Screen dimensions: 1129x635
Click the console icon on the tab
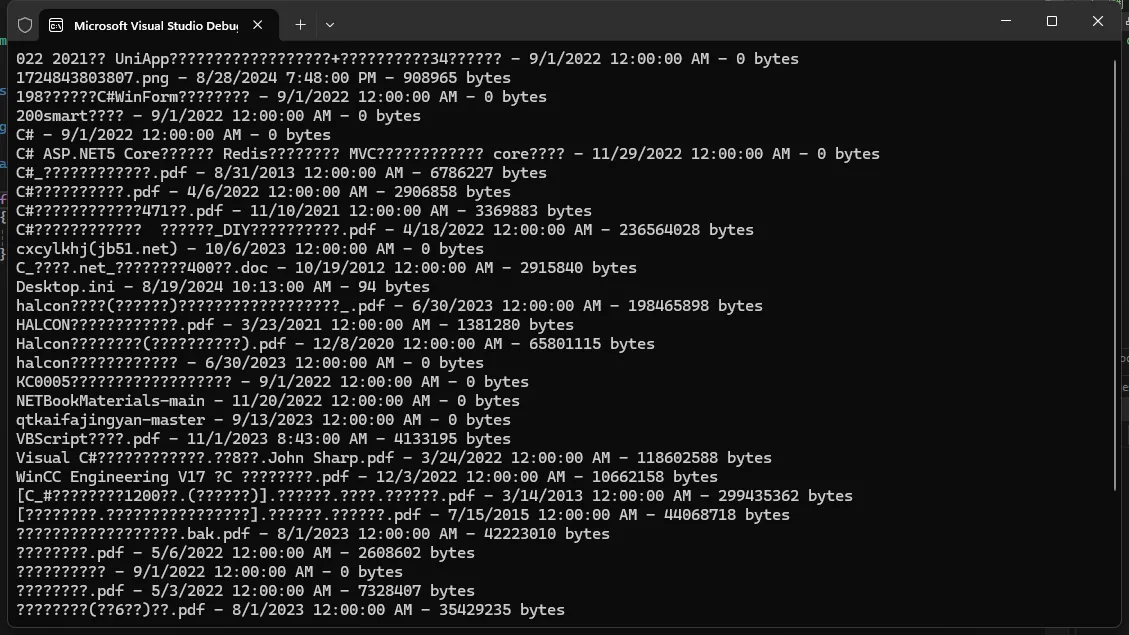pyautogui.click(x=56, y=24)
